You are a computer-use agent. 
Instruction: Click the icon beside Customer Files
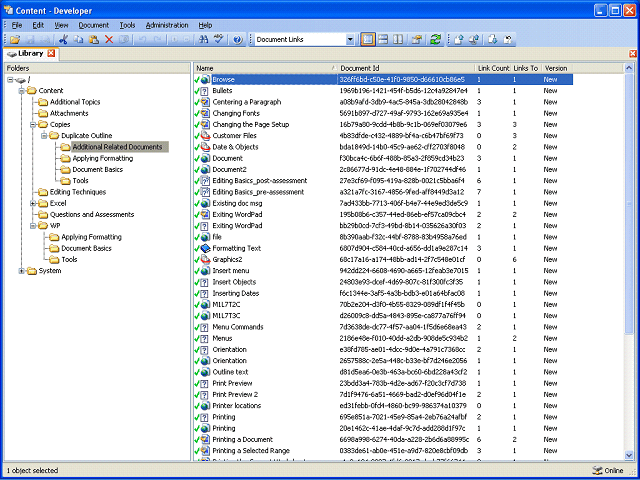click(x=205, y=136)
